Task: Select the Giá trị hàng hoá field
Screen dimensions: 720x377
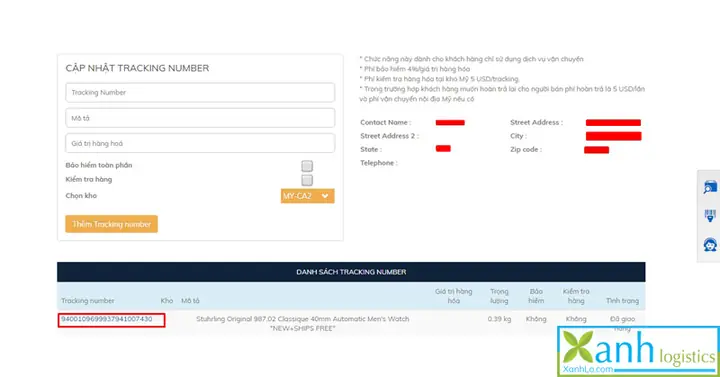Action: tap(200, 143)
